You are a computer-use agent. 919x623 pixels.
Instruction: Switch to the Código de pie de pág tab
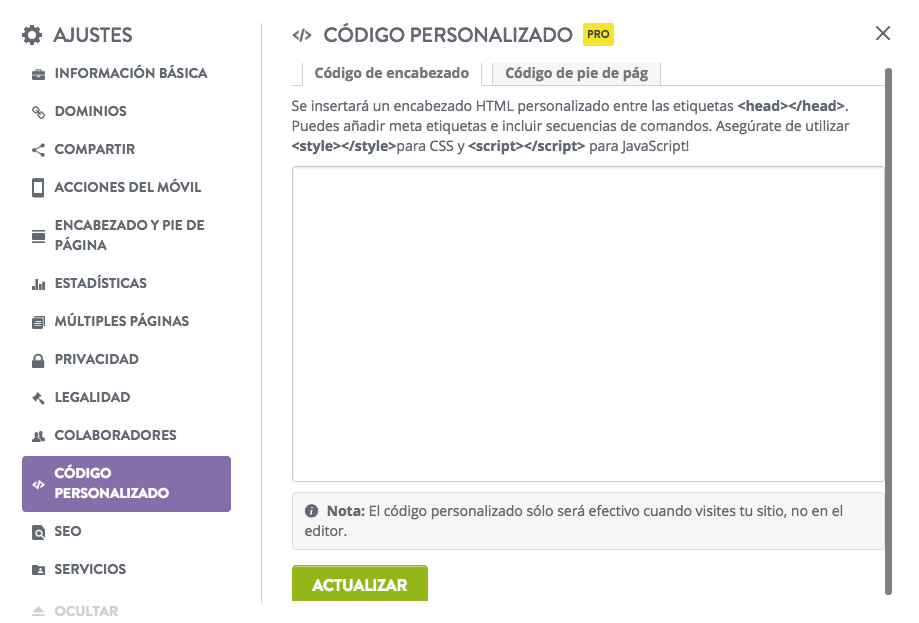(577, 73)
